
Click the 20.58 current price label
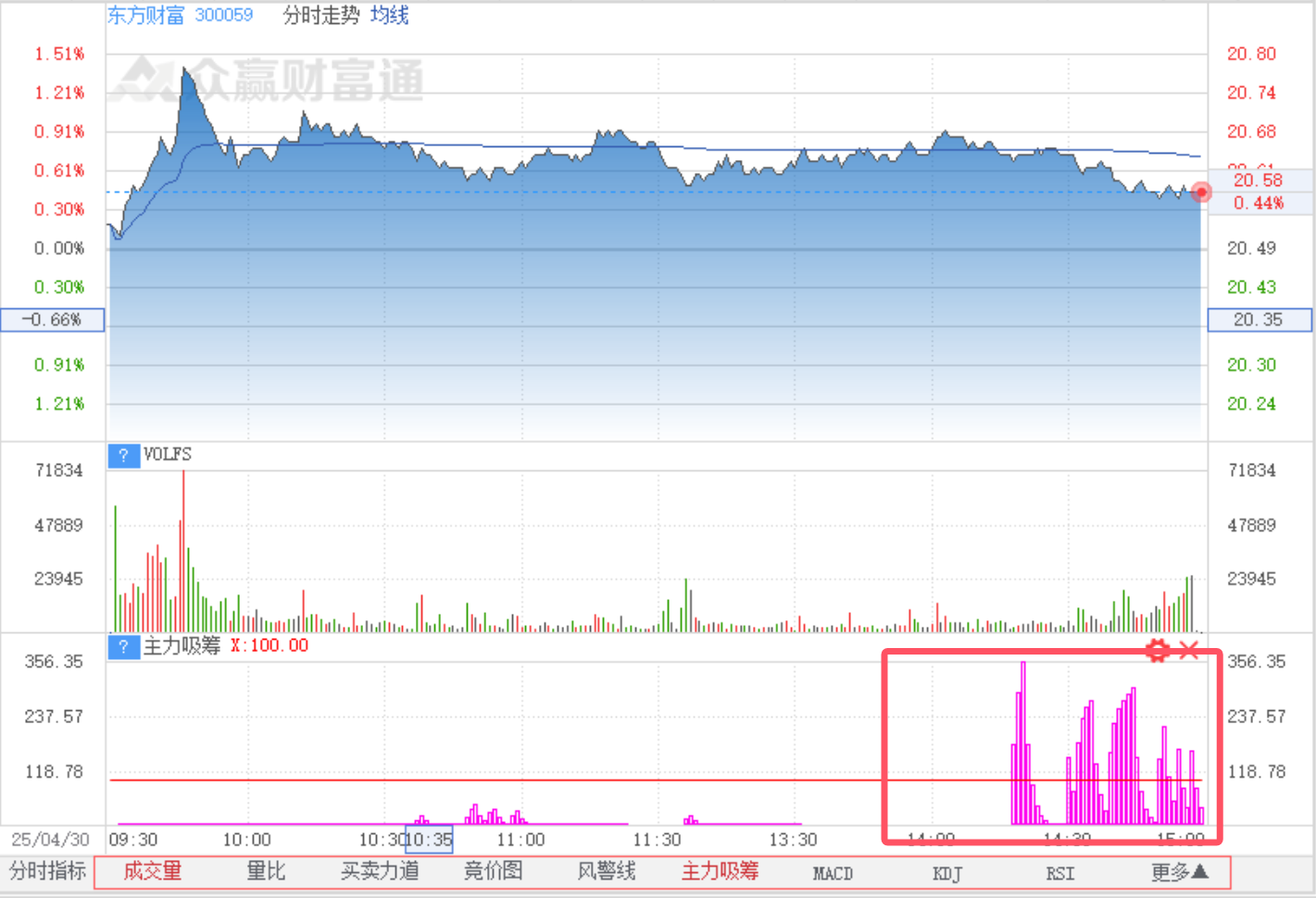tap(1258, 181)
